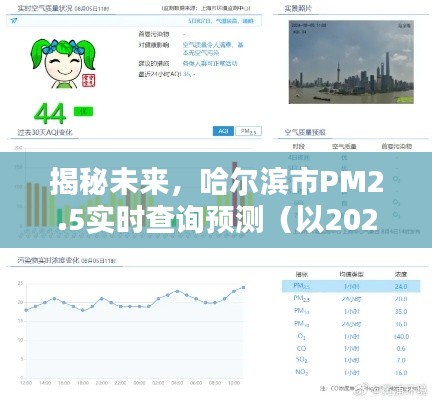The image size is (432, 400).
Task: Select the CO row showing 0.6
Action: tap(351, 349)
